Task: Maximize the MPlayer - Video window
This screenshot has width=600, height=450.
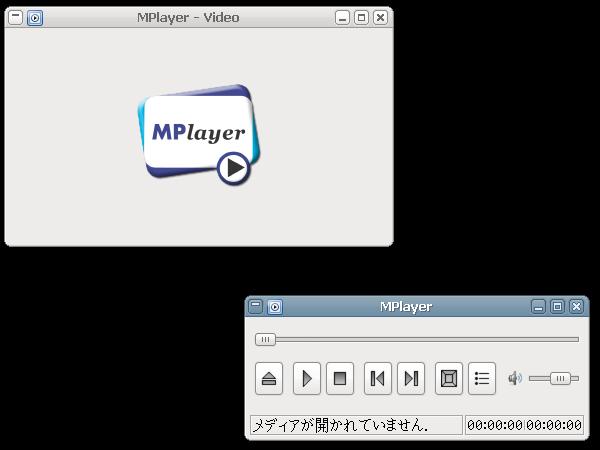Action: pos(361,18)
